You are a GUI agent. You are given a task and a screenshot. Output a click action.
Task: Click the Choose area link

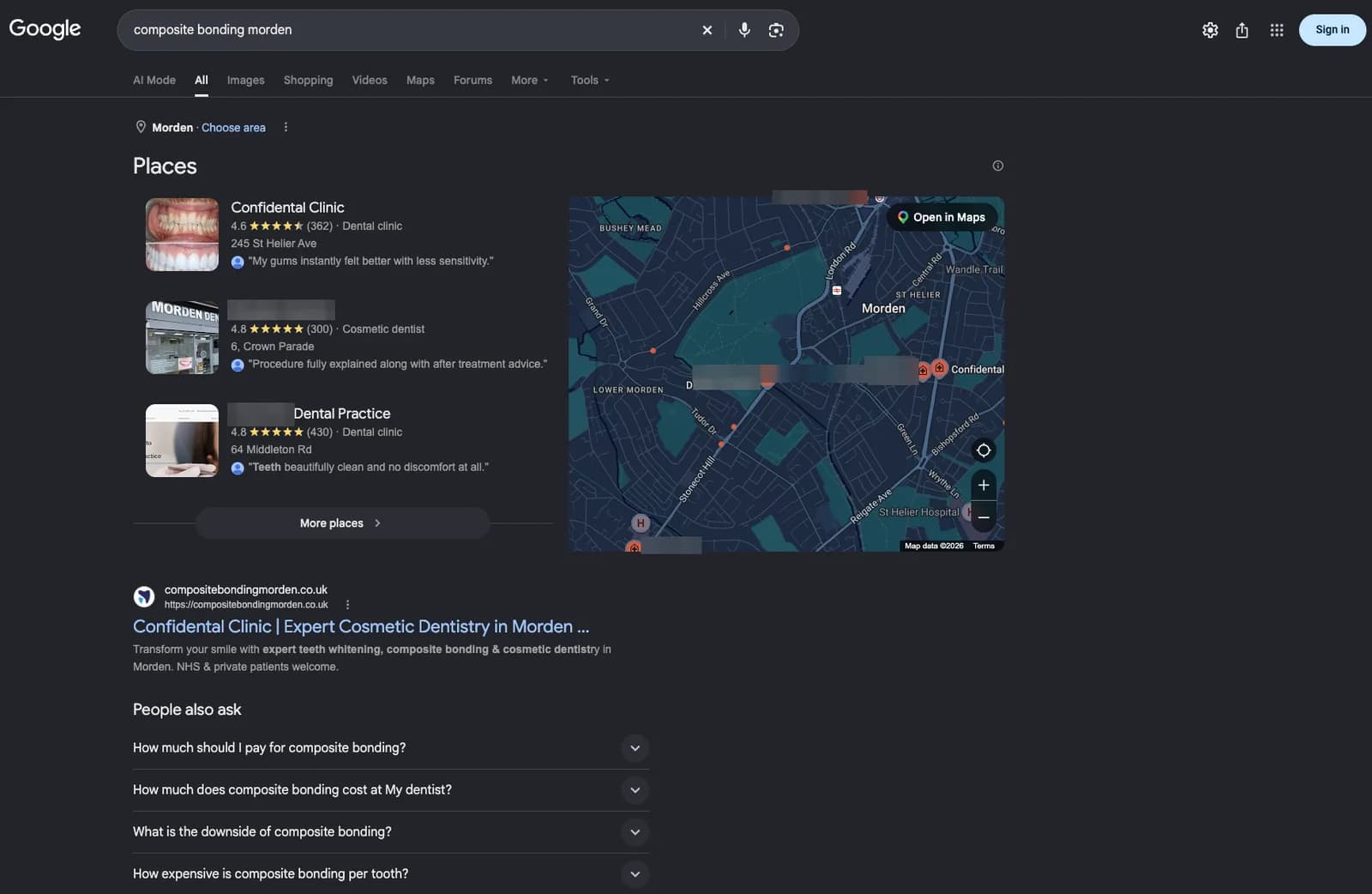tap(233, 128)
